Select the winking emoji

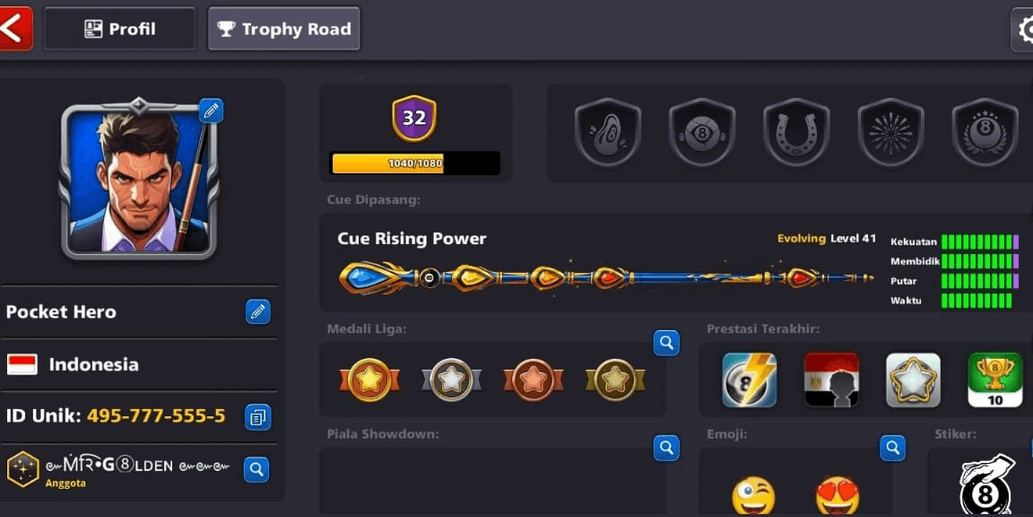753,495
